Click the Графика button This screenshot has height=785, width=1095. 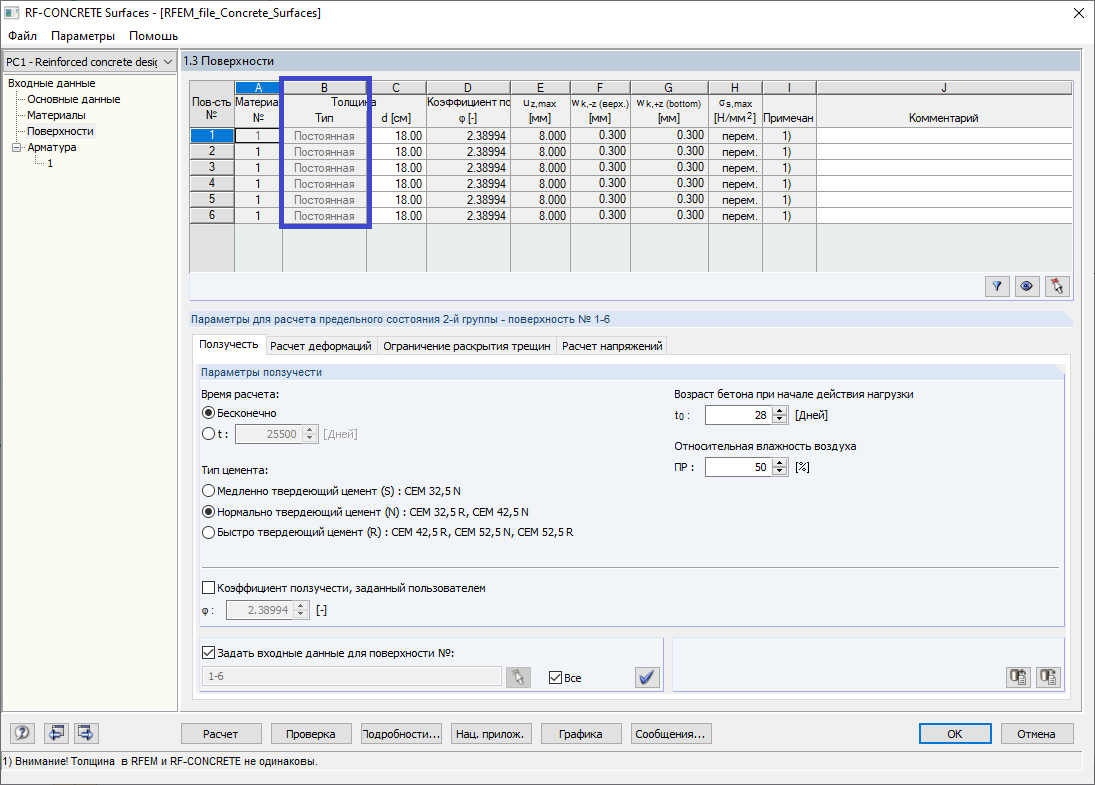(x=580, y=734)
